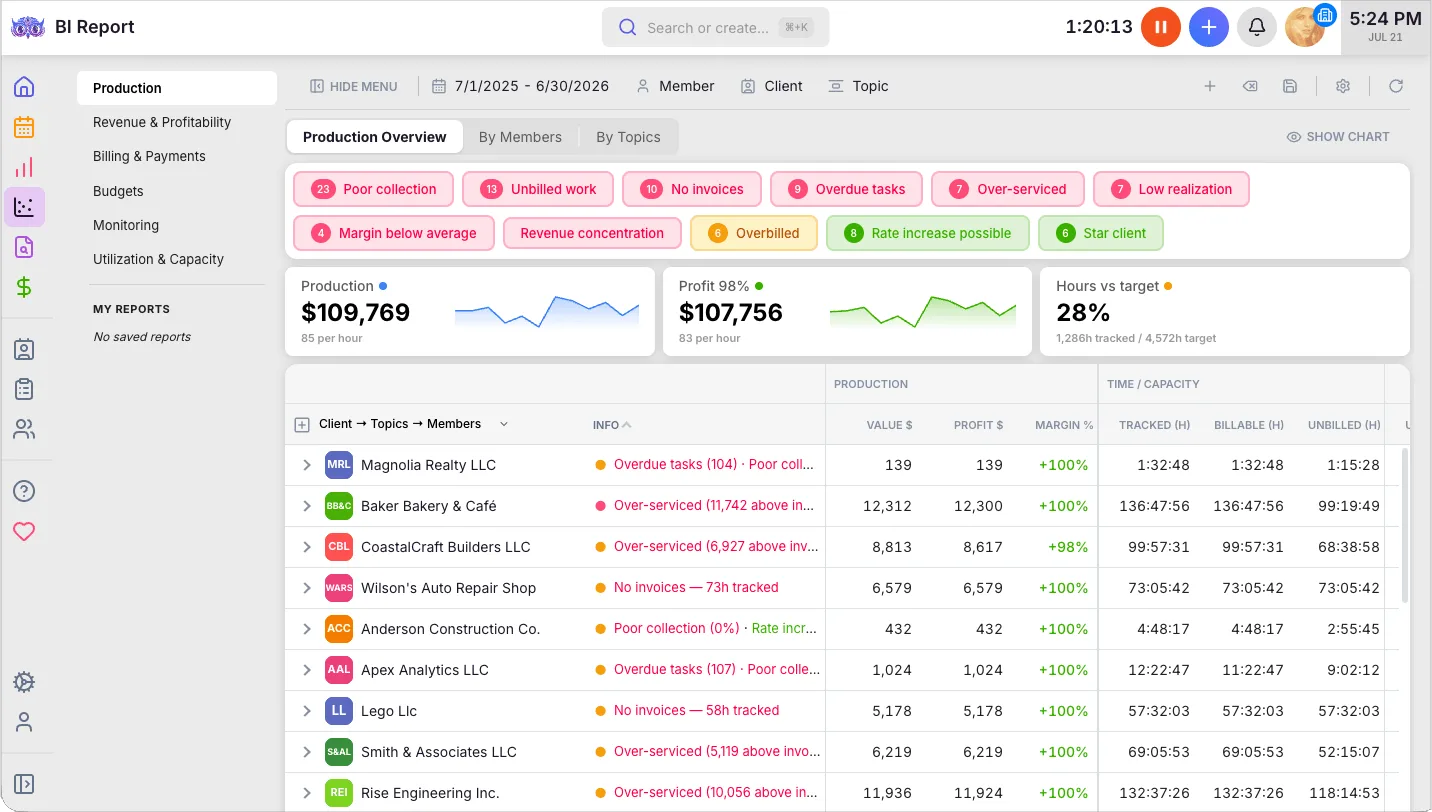
Task: Click the Search or create field
Action: click(715, 27)
